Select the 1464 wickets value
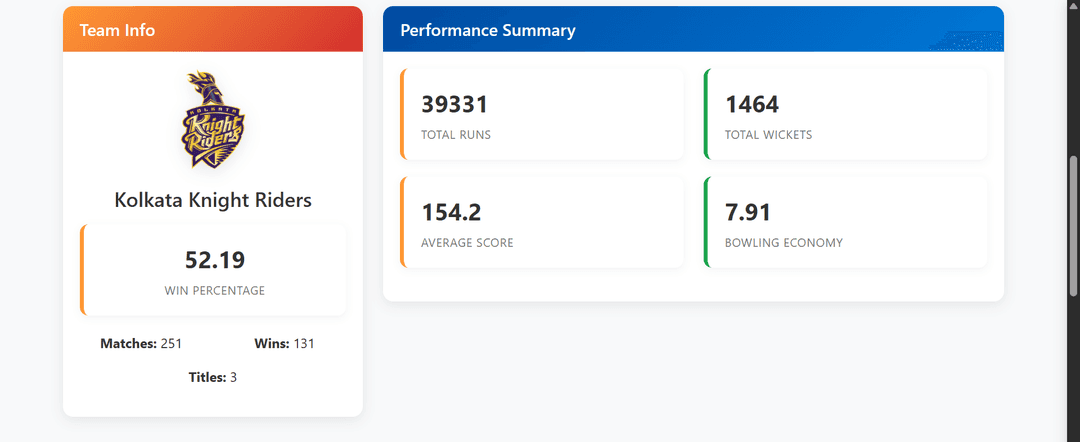Viewport: 1080px width, 442px height. click(x=752, y=105)
